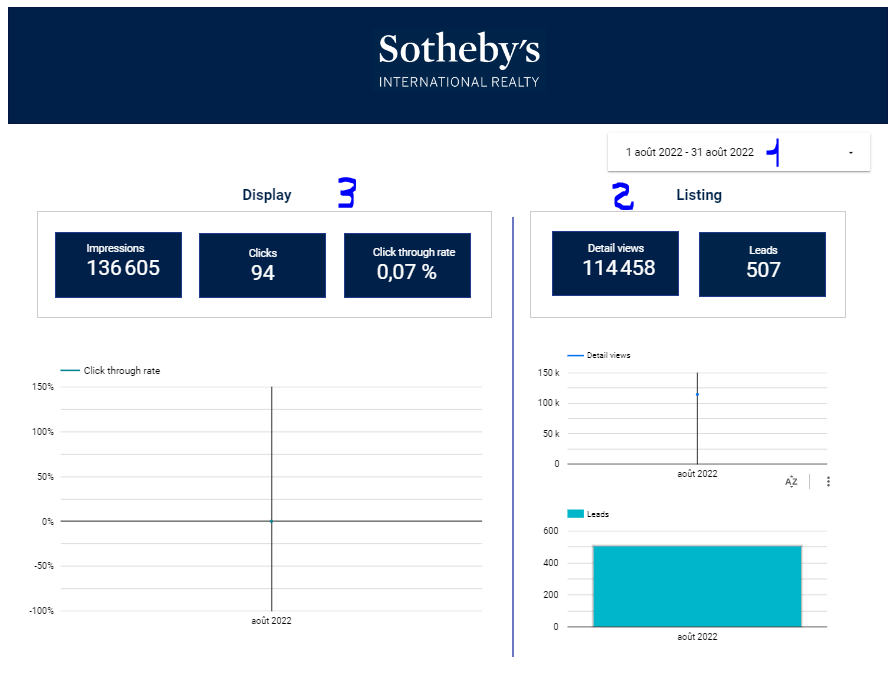Click août 2022 axis label under Click through rate chart
The image size is (892, 676).
point(271,621)
